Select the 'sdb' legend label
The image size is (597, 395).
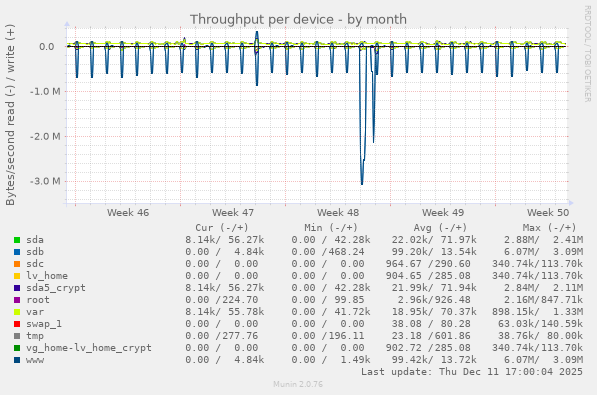pos(35,252)
